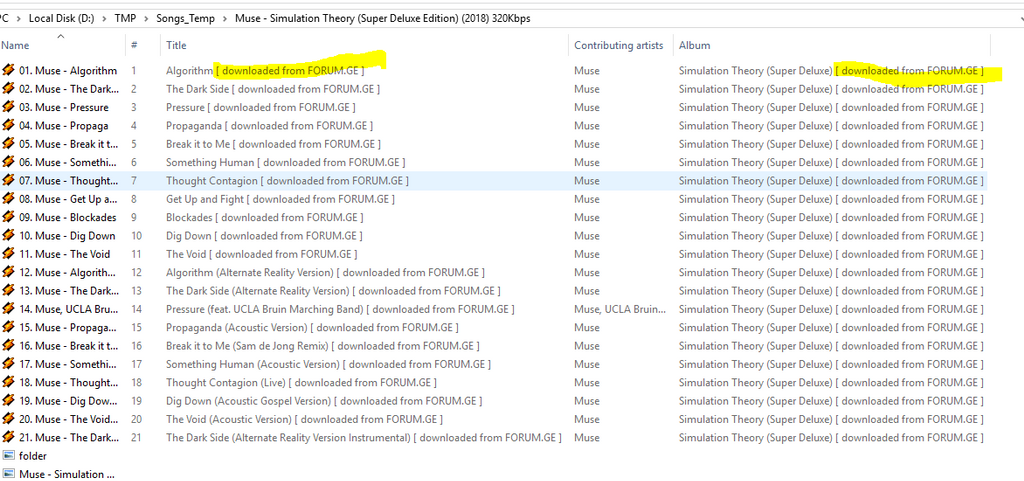The height and width of the screenshot is (481, 1024).
Task: Click title Something Human [ downloaded from FORUM.GE ]
Action: click(x=285, y=162)
